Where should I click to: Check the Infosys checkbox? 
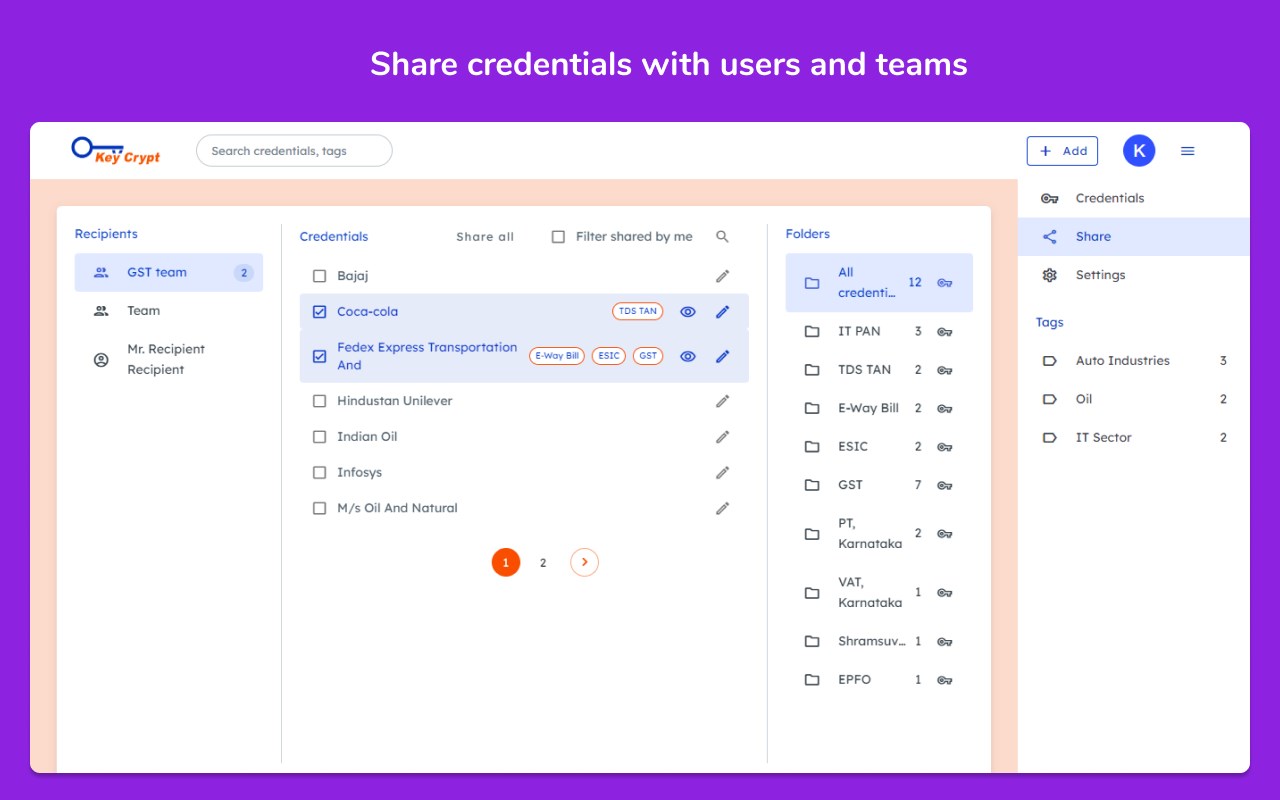320,473
